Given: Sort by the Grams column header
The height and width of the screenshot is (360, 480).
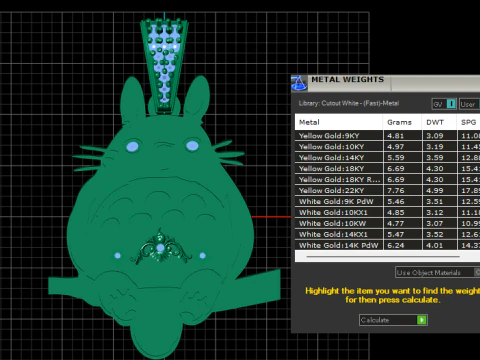Looking at the screenshot, I should coord(402,122).
